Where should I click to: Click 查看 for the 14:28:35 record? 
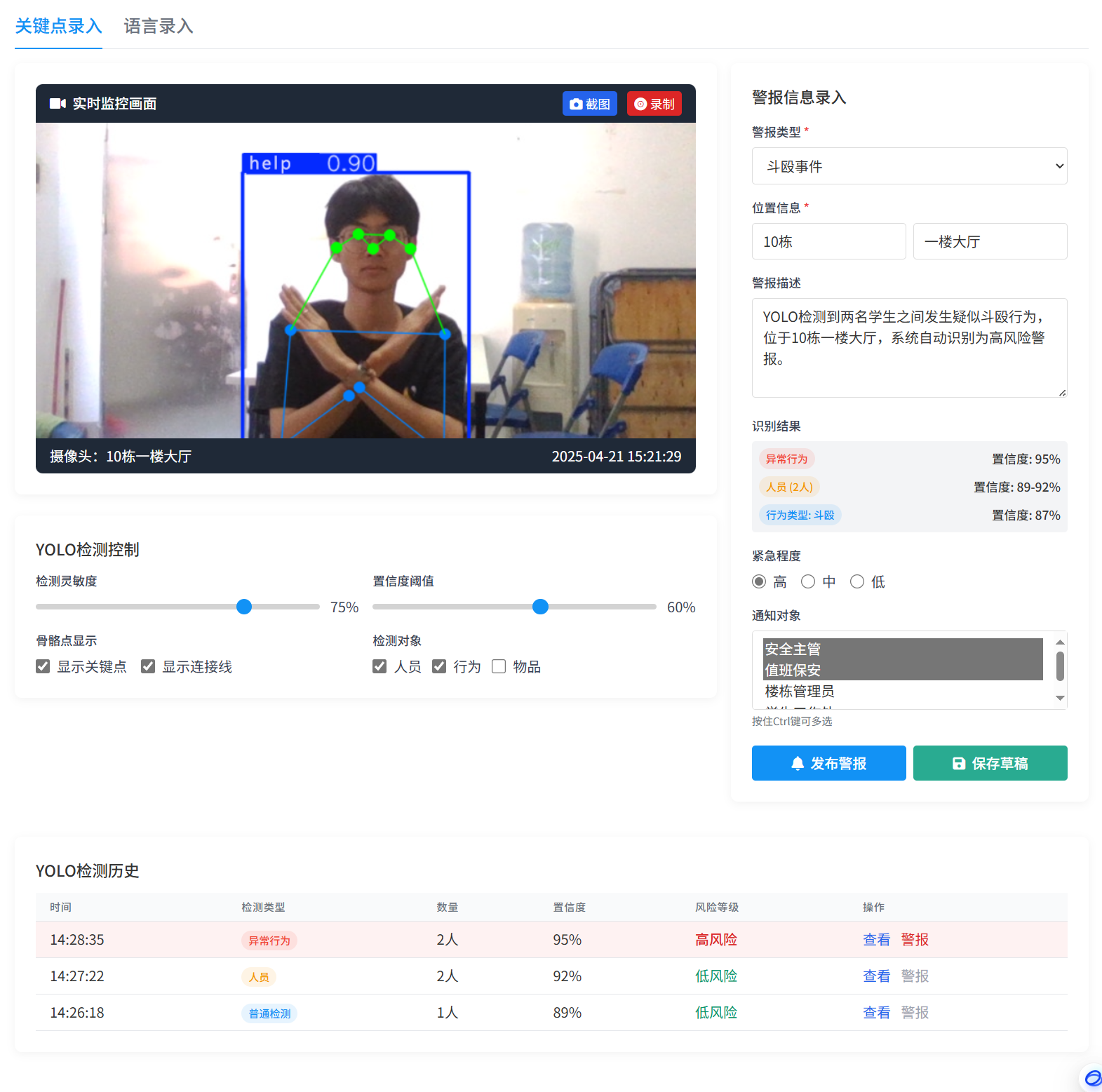(876, 940)
